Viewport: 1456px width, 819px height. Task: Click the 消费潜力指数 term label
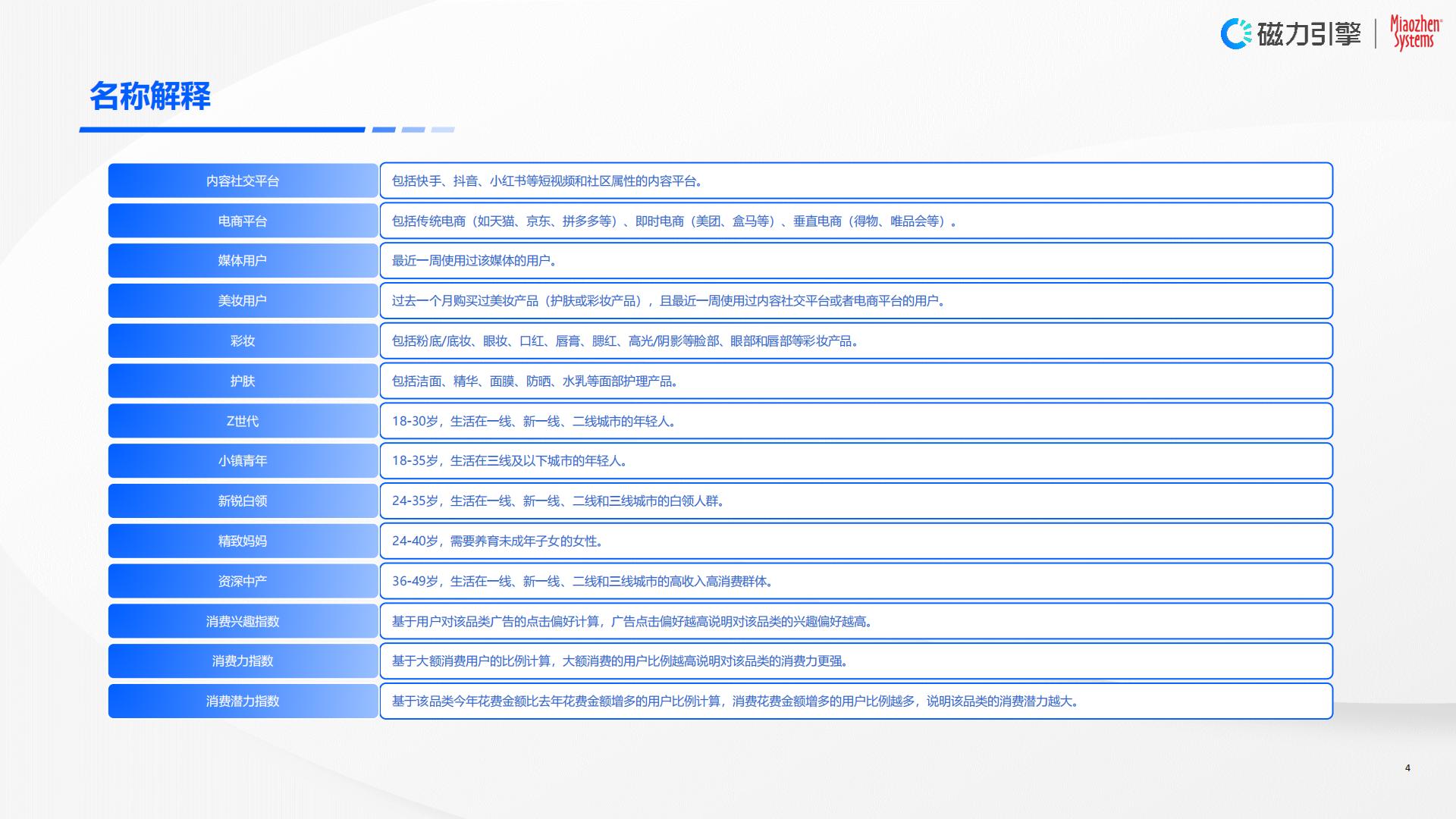pyautogui.click(x=243, y=701)
